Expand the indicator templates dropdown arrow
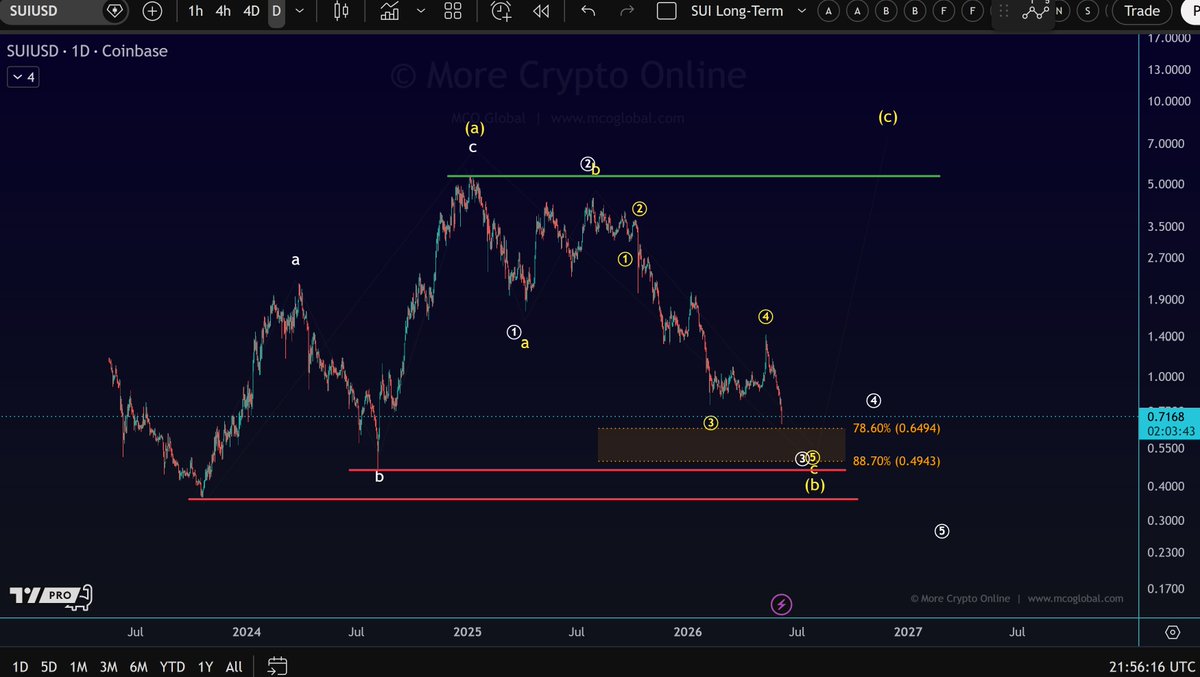This screenshot has width=1200, height=677. pos(421,11)
